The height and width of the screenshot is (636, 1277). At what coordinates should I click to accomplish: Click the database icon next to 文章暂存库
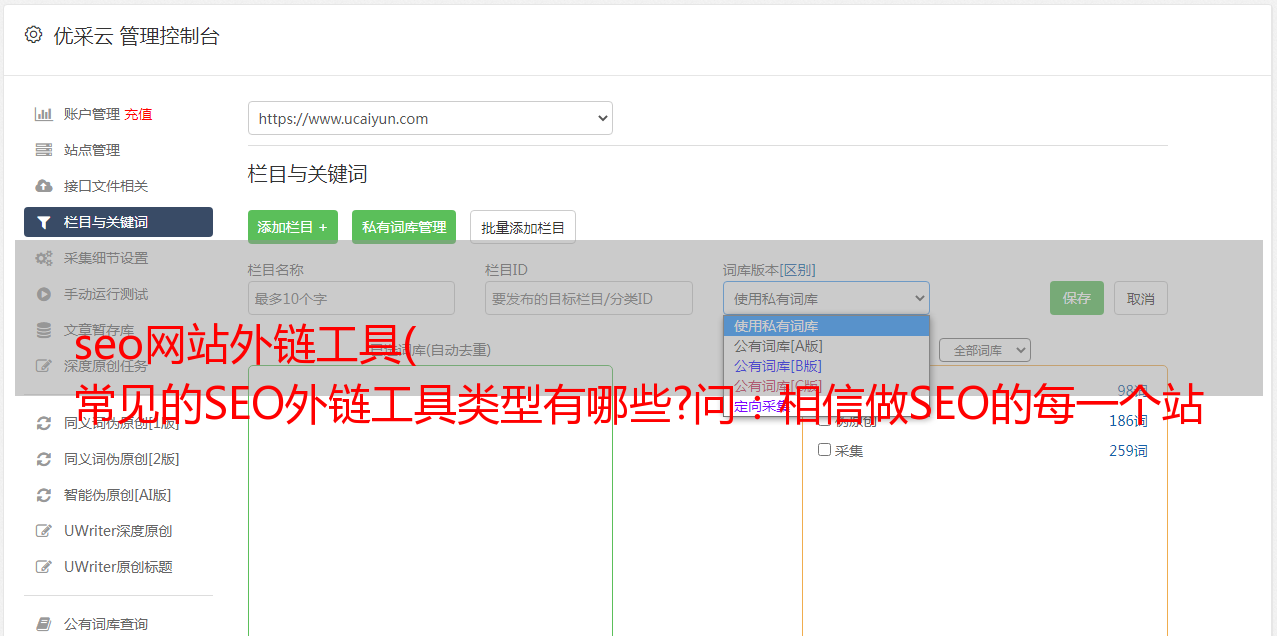tap(44, 330)
